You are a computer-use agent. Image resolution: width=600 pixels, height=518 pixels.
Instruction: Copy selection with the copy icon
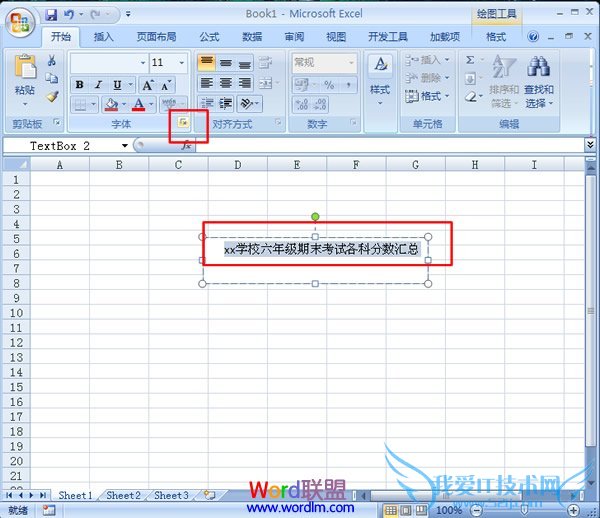pos(52,78)
